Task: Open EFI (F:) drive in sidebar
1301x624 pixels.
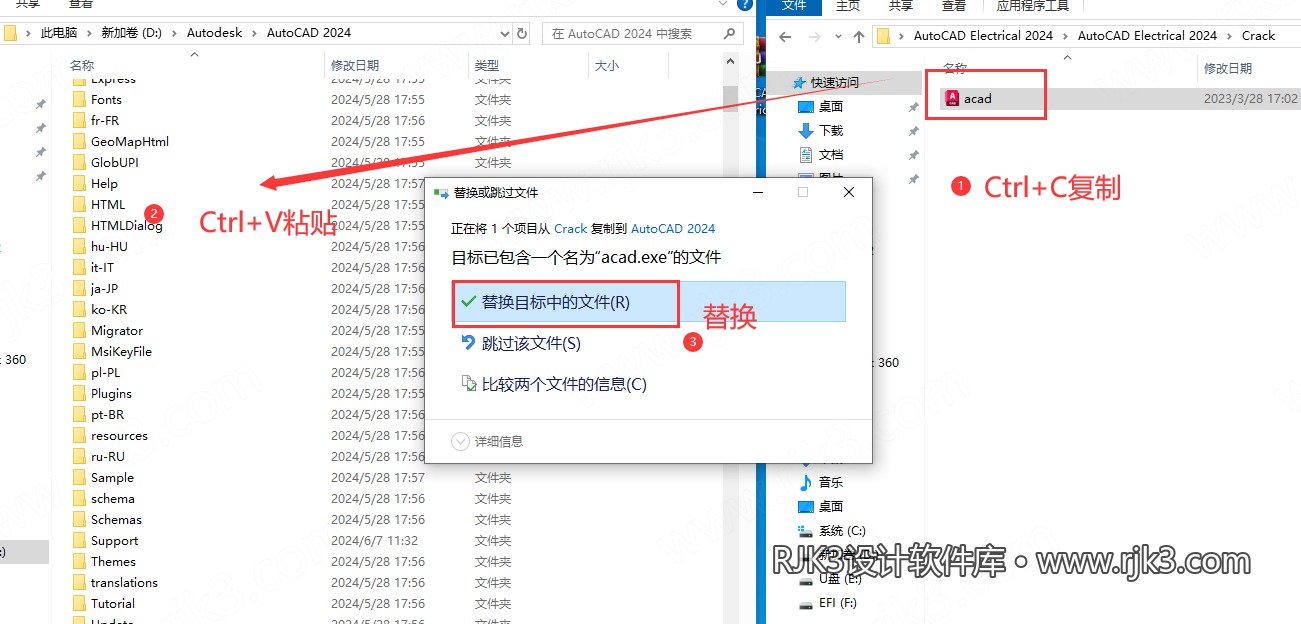Action: pos(838,603)
